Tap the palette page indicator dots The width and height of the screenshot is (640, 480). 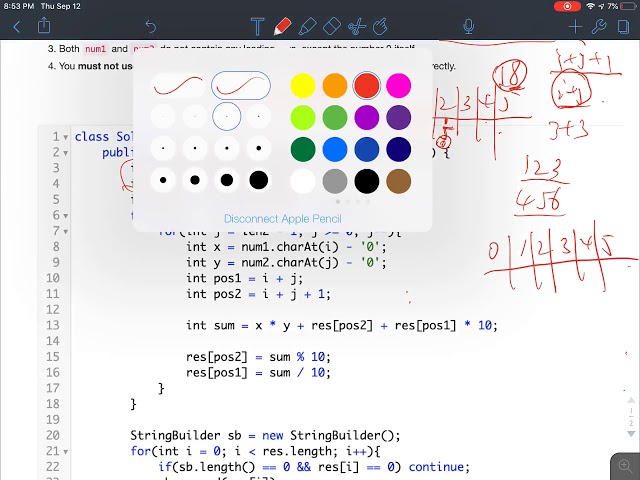(x=353, y=202)
